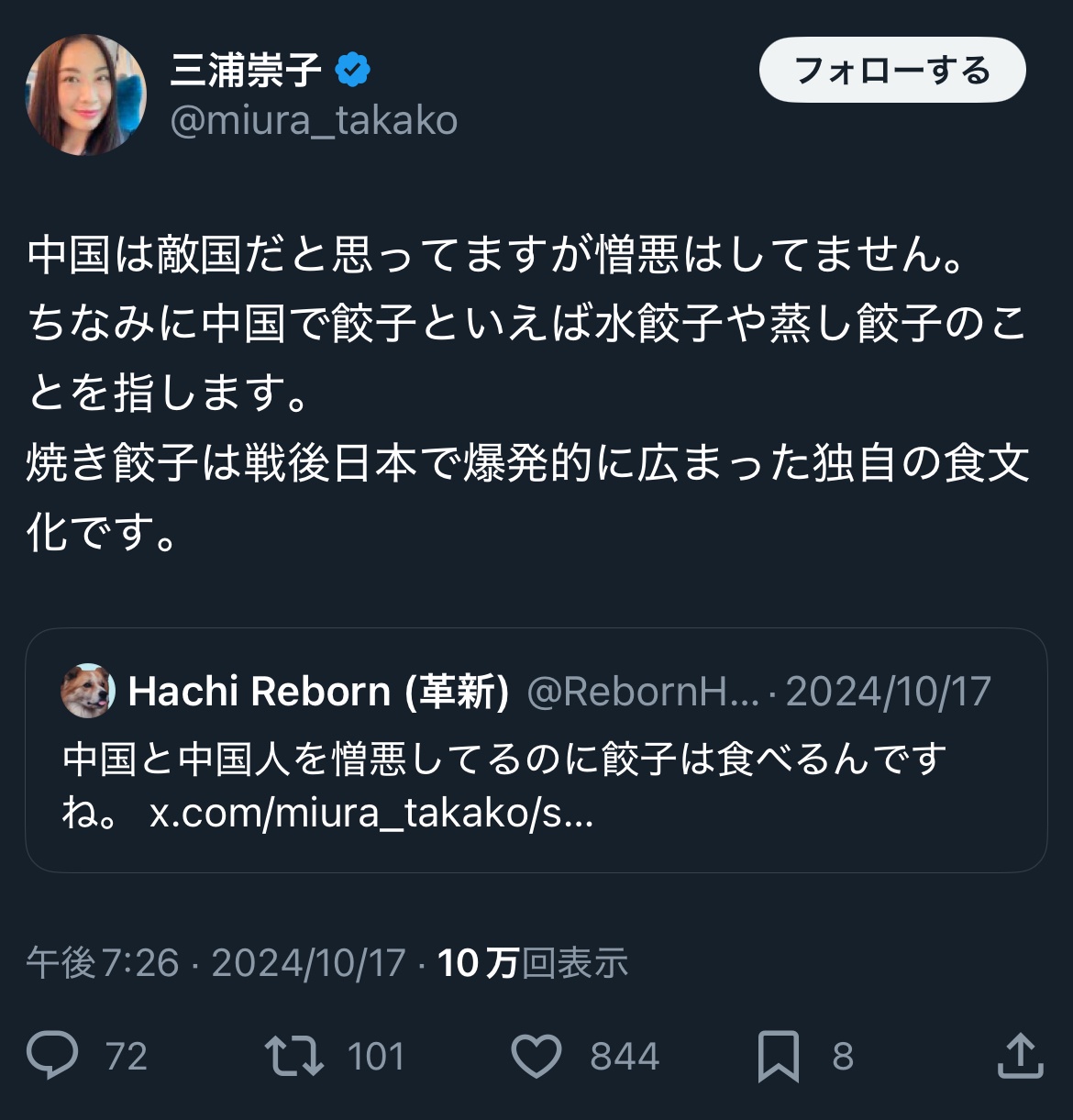Bookmark this post with the bookmark icon

778,1056
